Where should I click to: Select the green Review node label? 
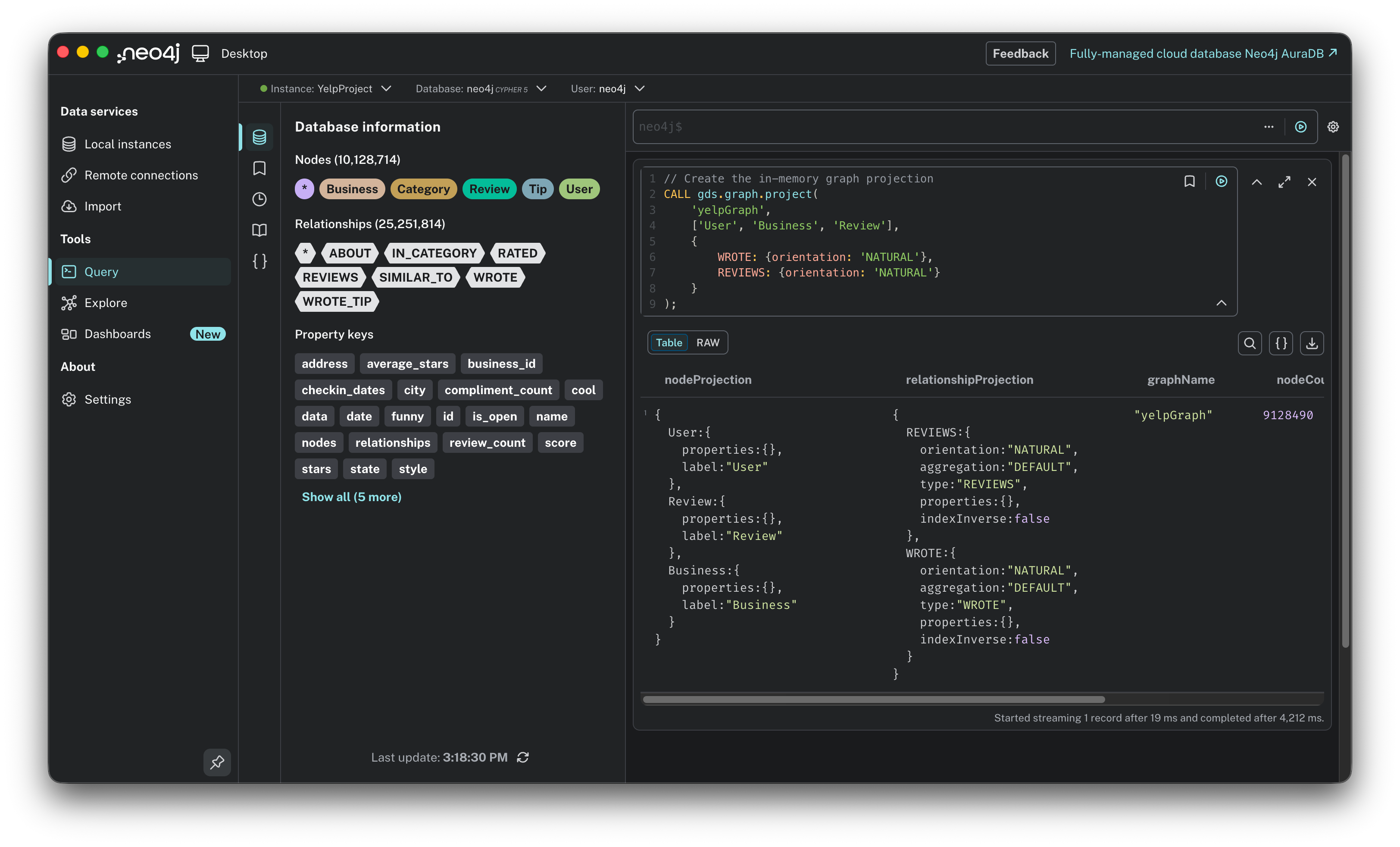489,189
